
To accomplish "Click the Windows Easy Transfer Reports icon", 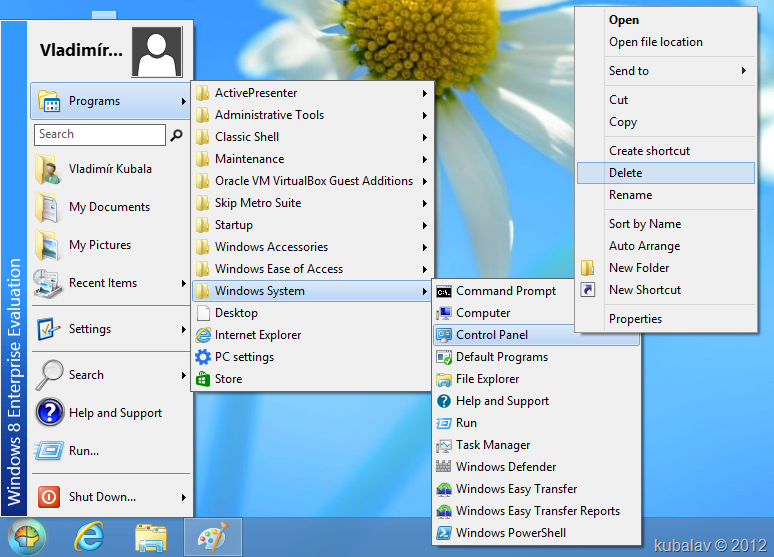I will (x=444, y=511).
